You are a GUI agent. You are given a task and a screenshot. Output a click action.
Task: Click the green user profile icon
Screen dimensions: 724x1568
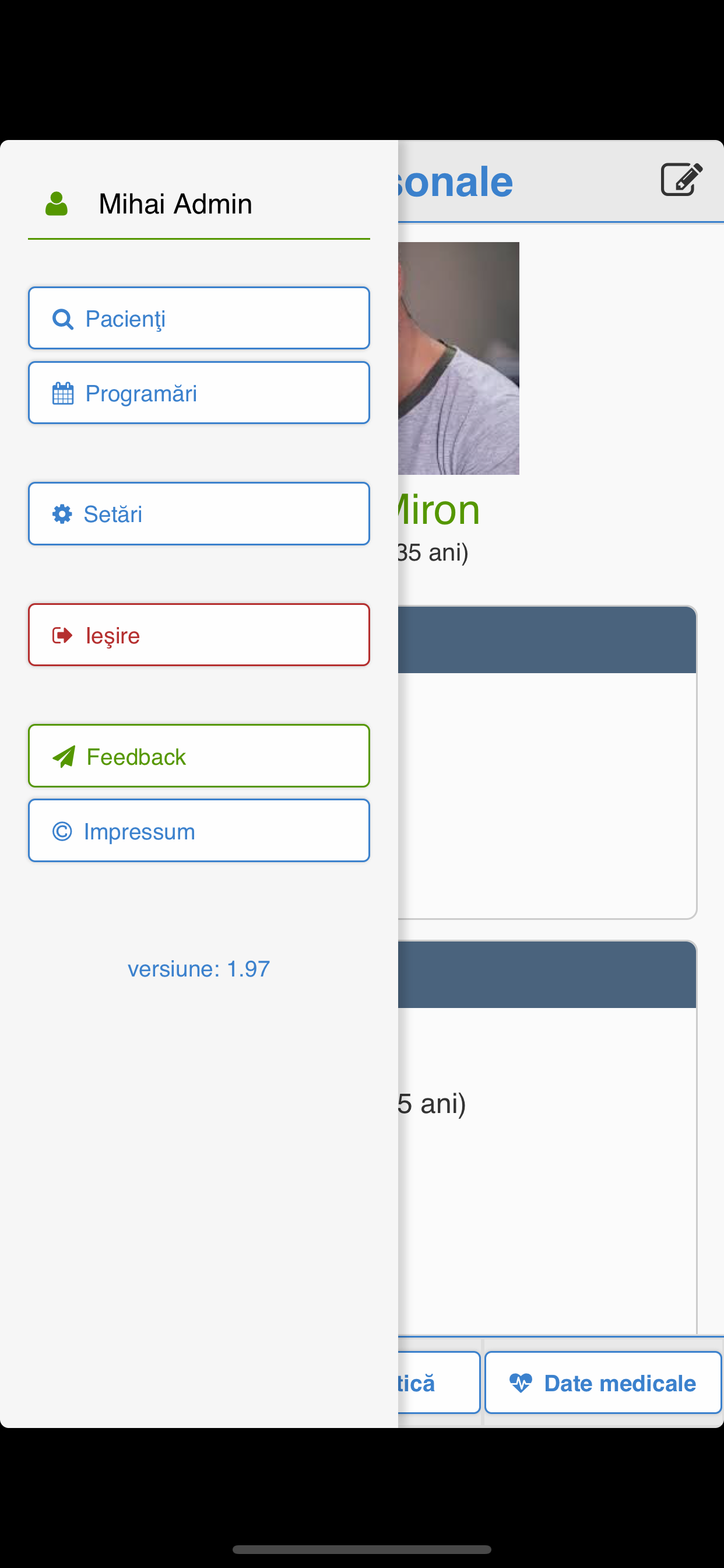[x=57, y=204]
